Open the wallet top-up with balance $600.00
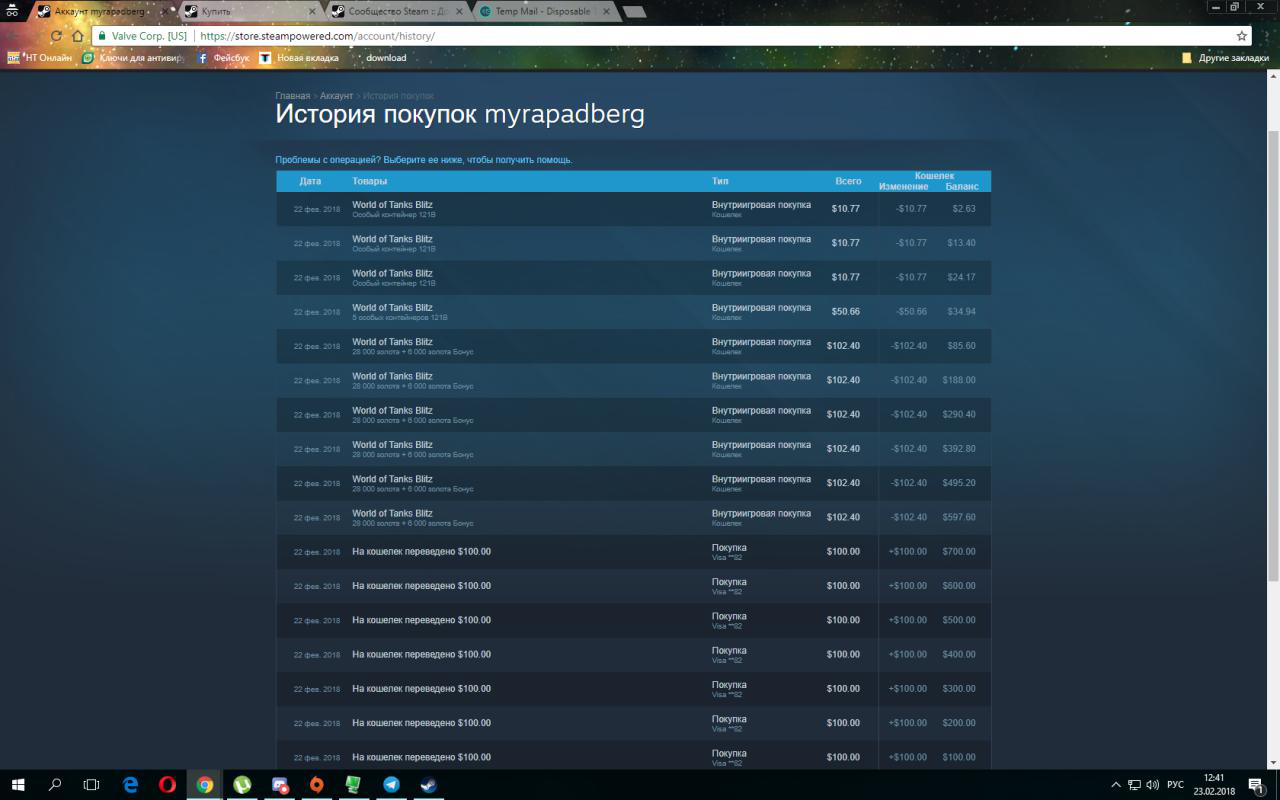 tap(634, 586)
